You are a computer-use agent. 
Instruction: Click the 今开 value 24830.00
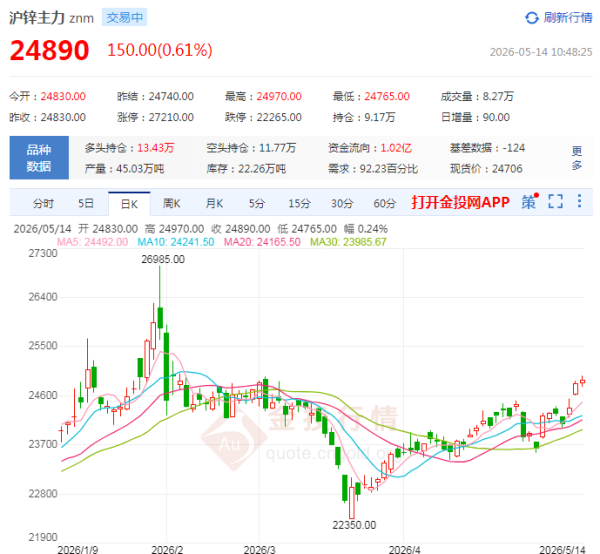(x=63, y=96)
